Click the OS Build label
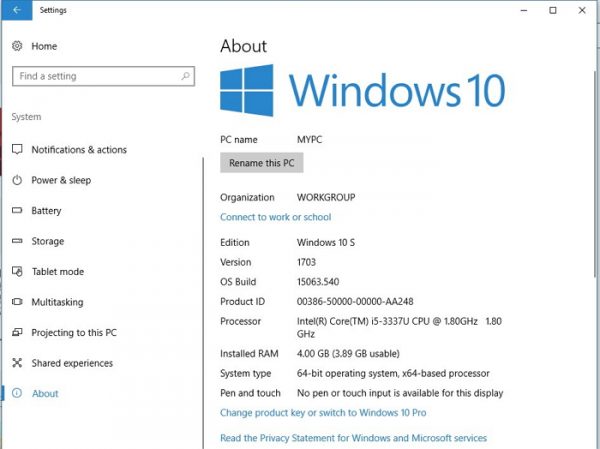The width and height of the screenshot is (600, 449). (238, 282)
